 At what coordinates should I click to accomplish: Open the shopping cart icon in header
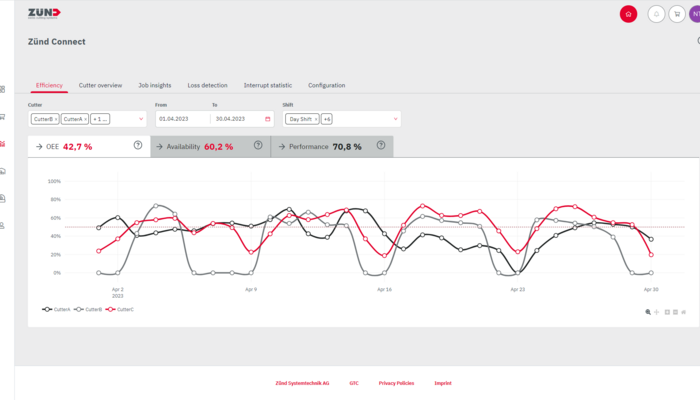677,14
